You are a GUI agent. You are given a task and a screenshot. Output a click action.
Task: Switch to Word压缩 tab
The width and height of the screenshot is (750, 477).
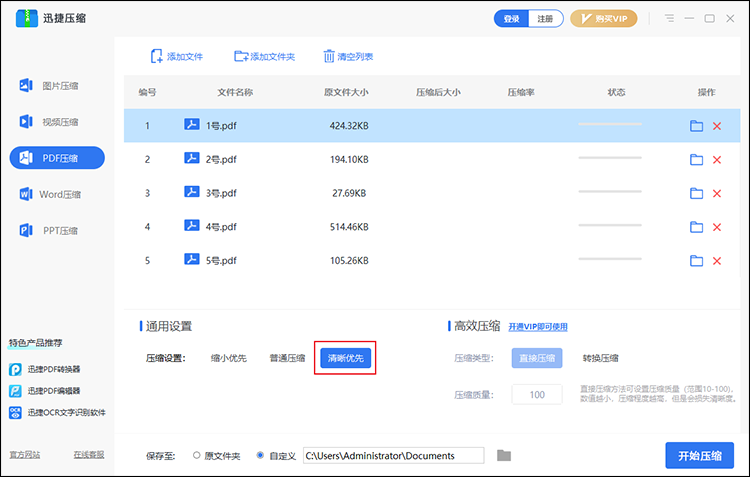(58, 194)
